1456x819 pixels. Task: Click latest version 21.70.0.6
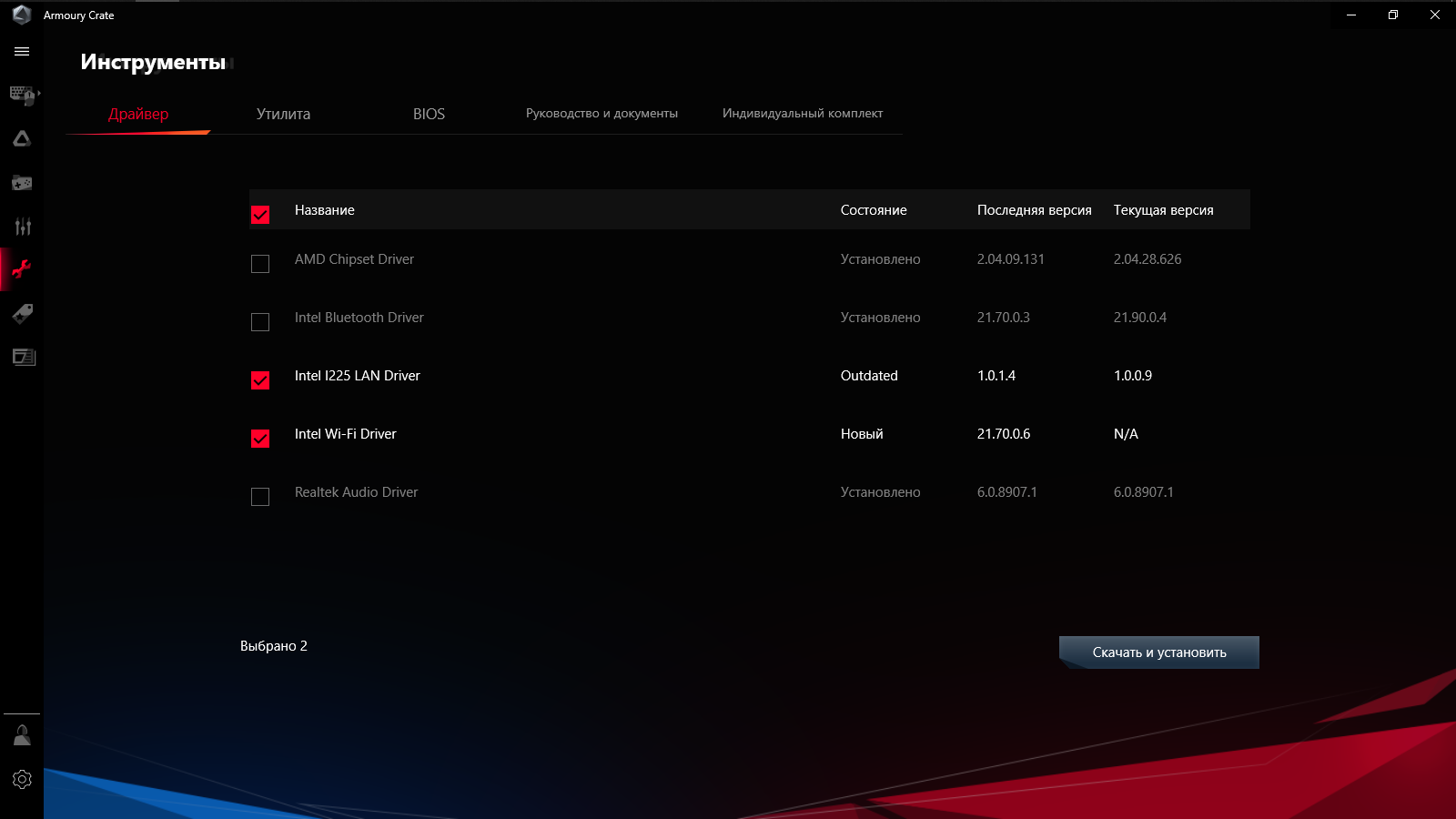1004,434
